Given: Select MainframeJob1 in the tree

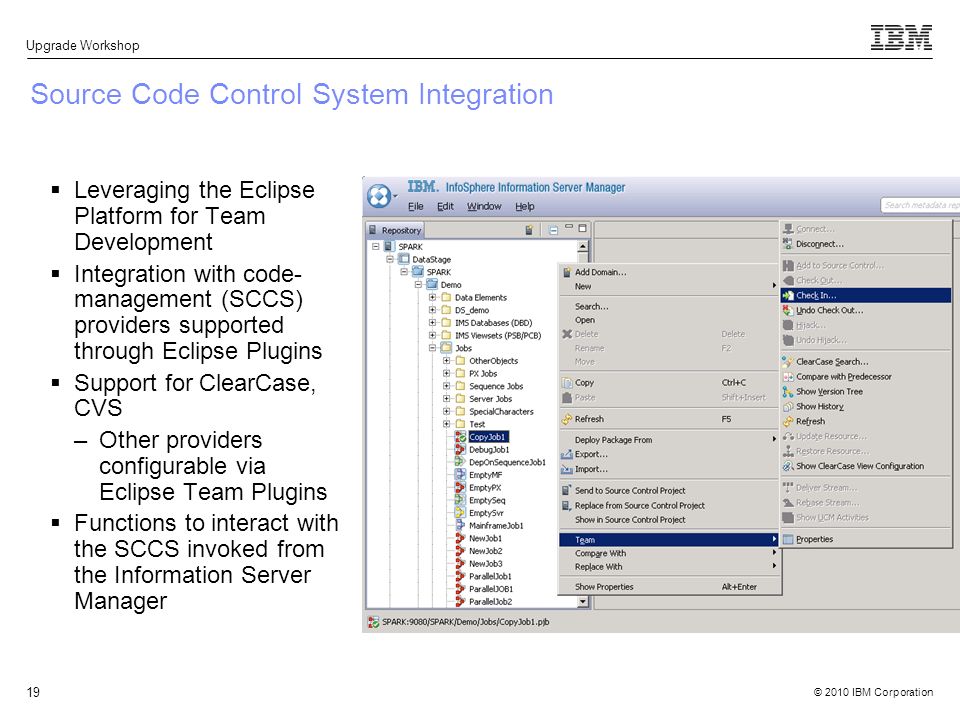Looking at the screenshot, I should (496, 525).
